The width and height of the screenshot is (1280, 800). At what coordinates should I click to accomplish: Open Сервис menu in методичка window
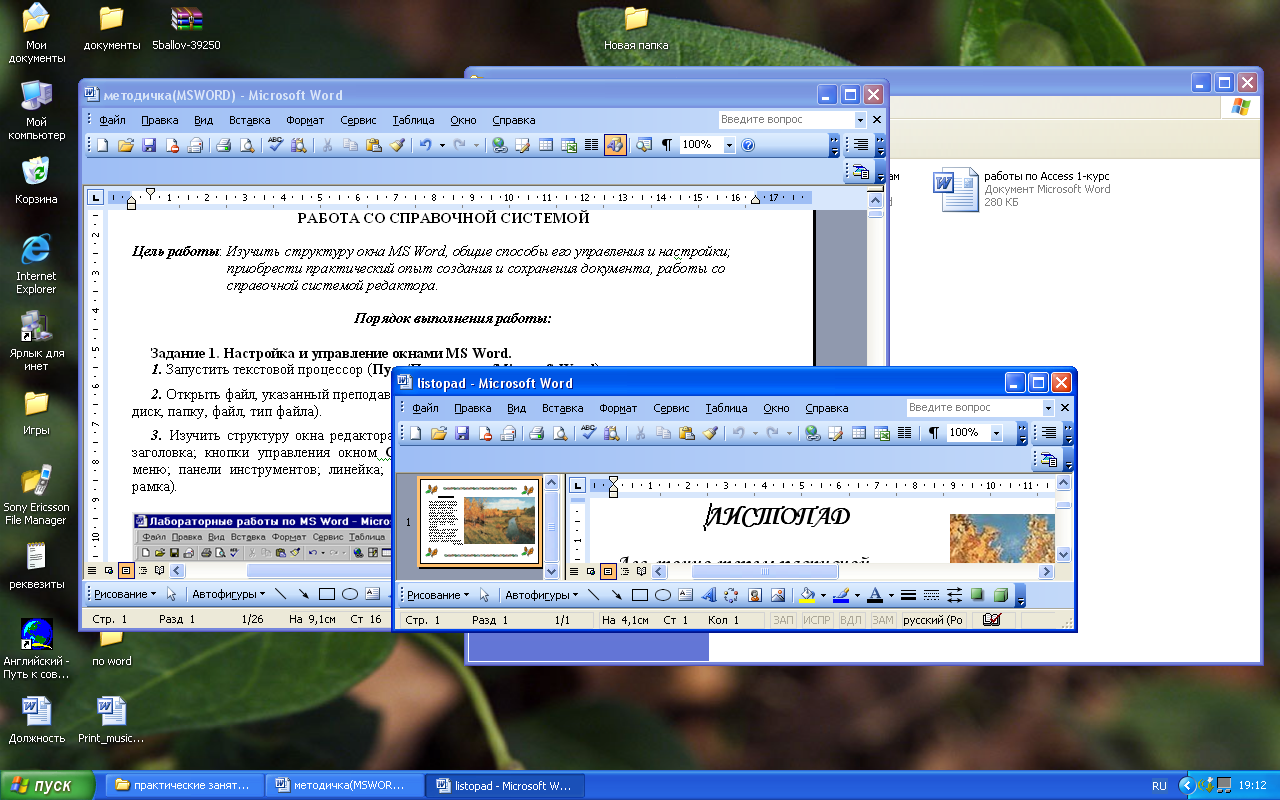click(x=358, y=120)
